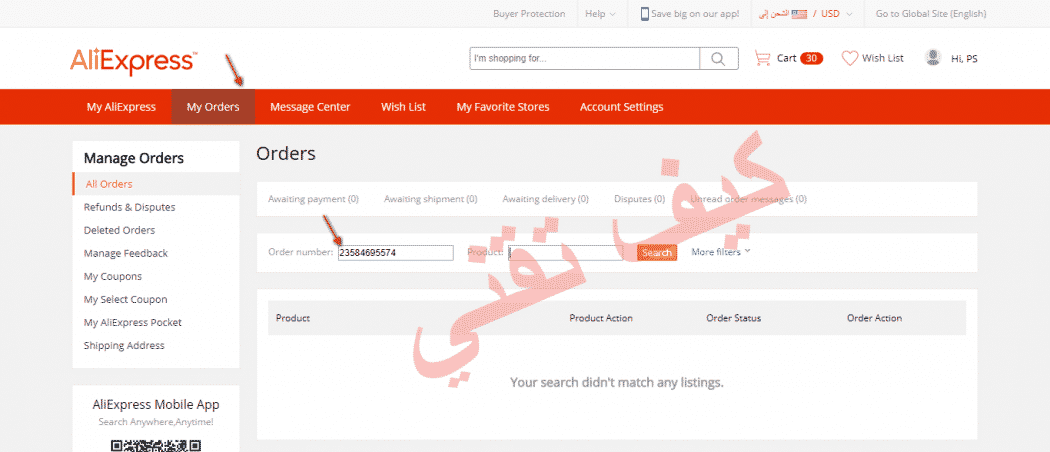Viewport: 1050px width, 452px height.
Task: Click the orange Search button
Action: pos(657,252)
